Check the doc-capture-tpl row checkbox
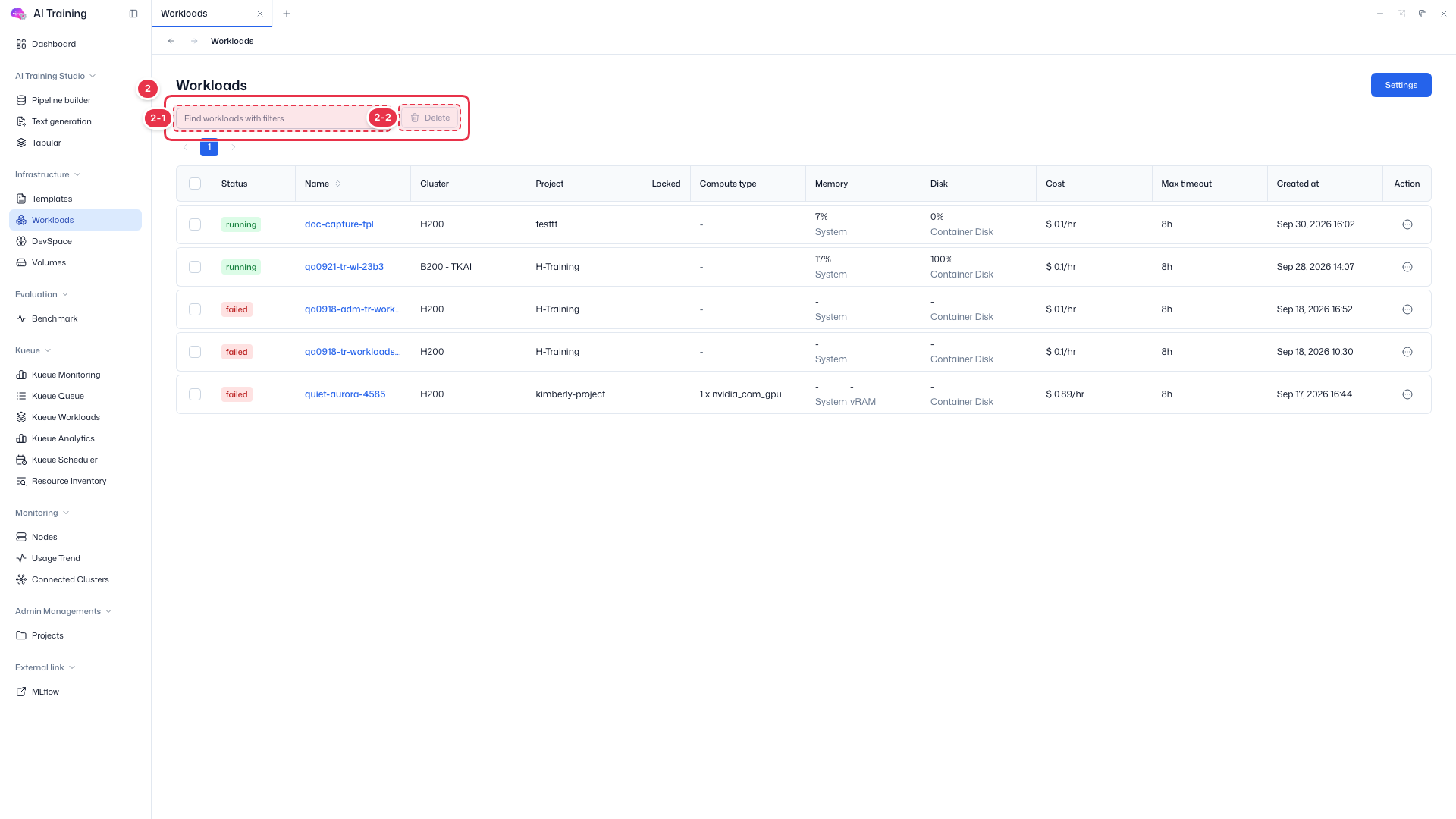Image resolution: width=1456 pixels, height=819 pixels. coord(195,224)
